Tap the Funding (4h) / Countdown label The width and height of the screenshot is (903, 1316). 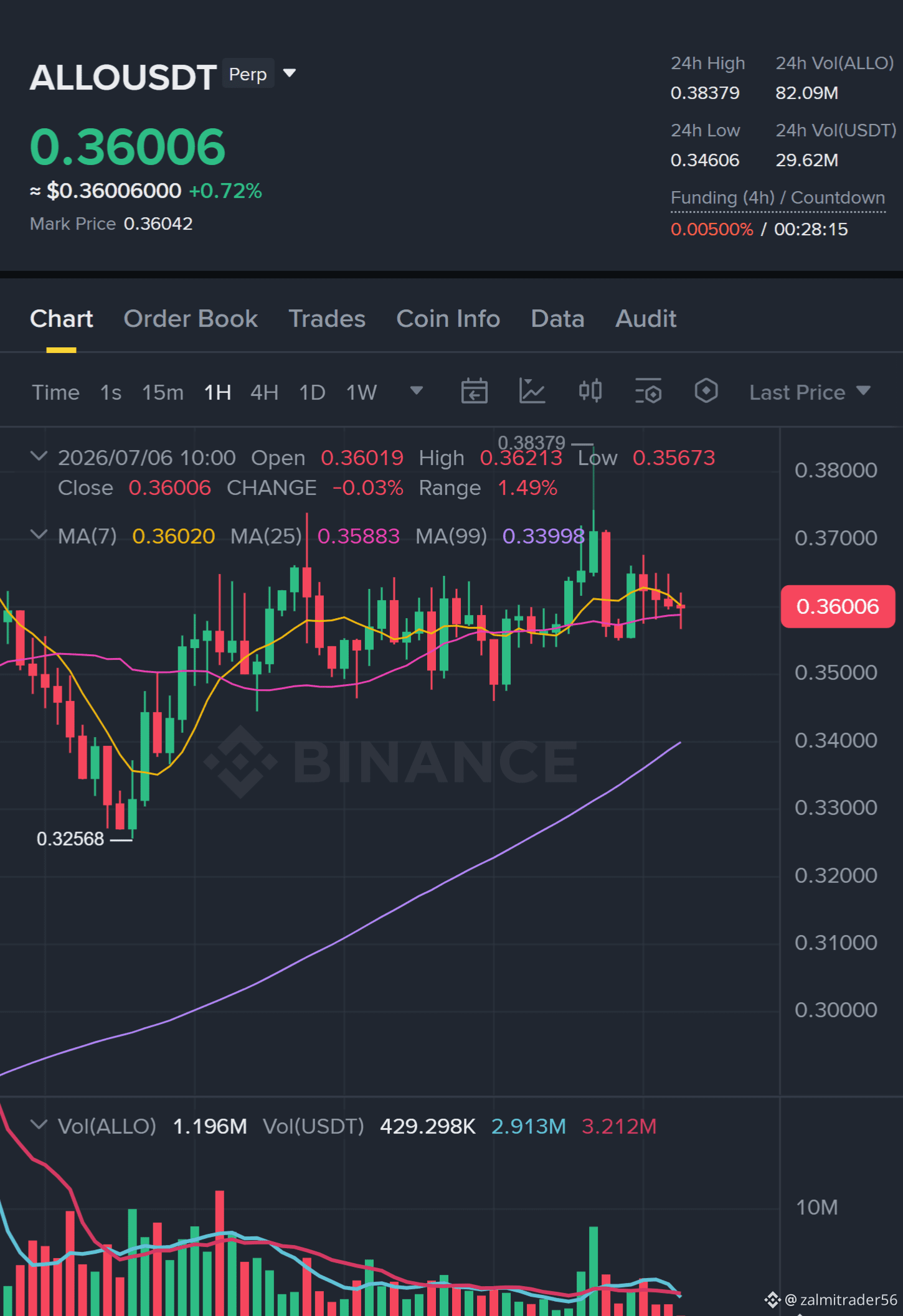tap(778, 198)
